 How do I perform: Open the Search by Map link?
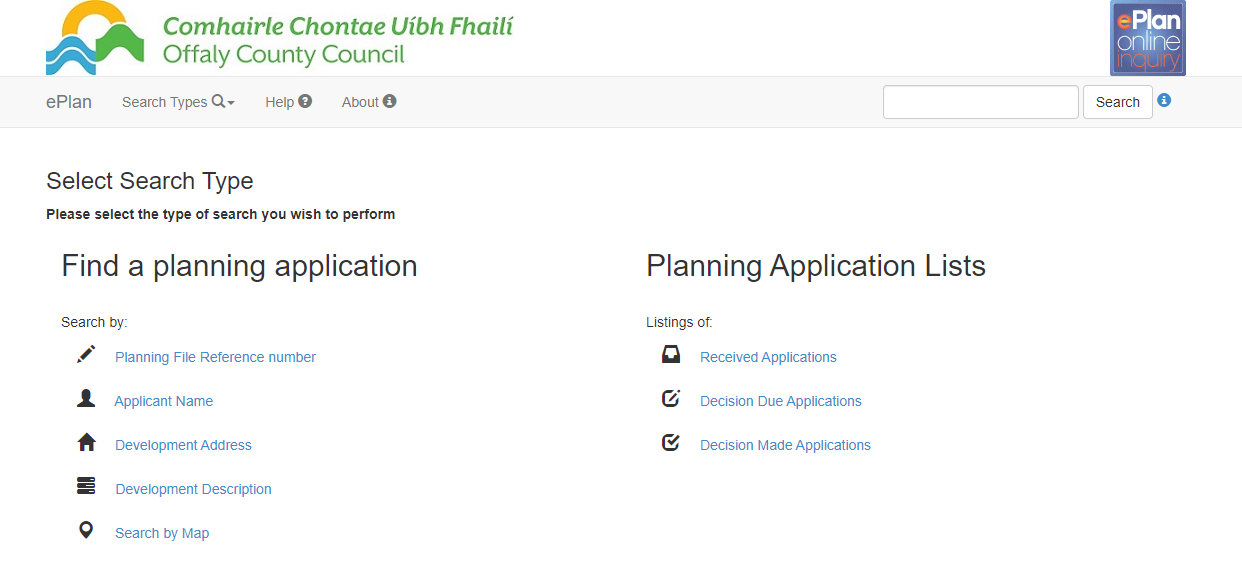162,533
